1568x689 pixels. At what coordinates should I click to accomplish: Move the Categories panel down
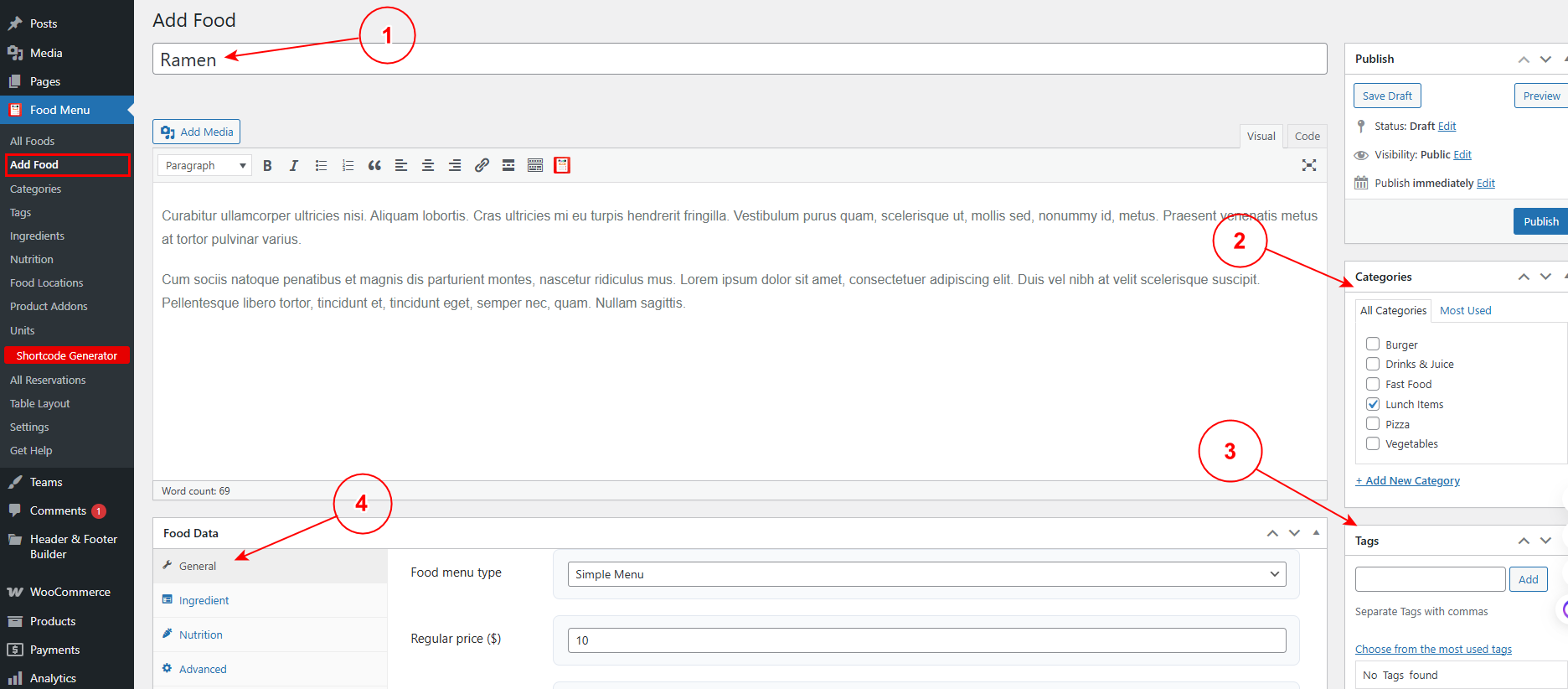click(1546, 277)
